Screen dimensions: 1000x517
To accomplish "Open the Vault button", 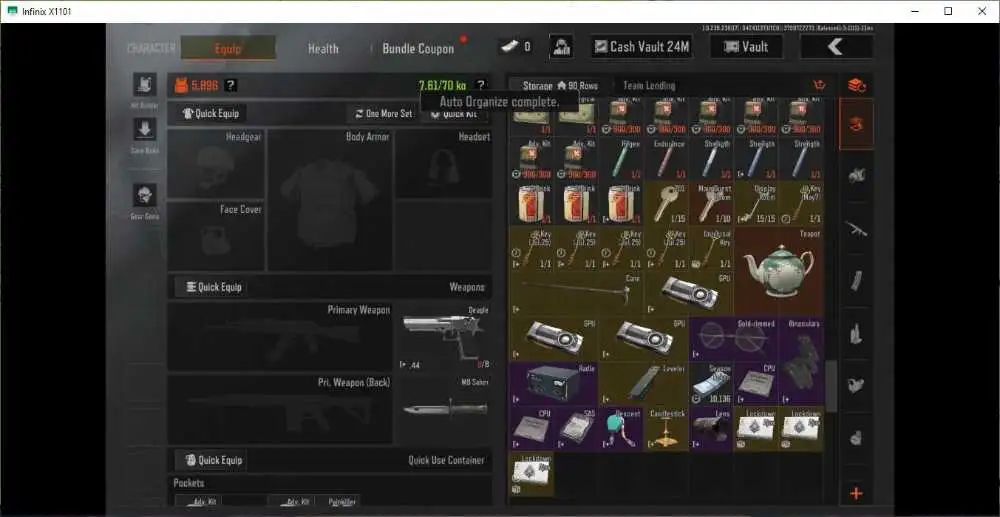I will [746, 47].
